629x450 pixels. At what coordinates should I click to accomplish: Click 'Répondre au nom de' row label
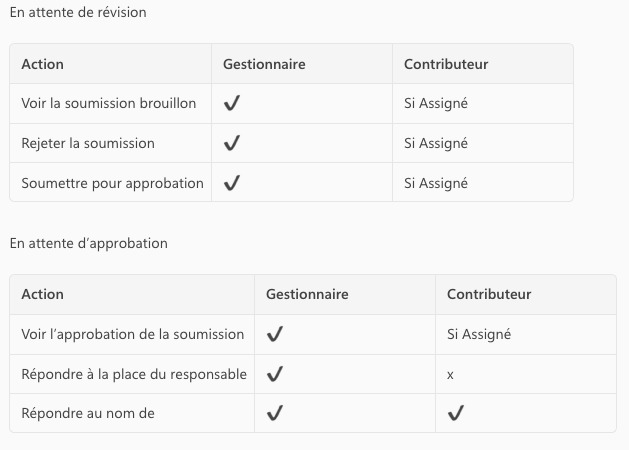point(88,413)
